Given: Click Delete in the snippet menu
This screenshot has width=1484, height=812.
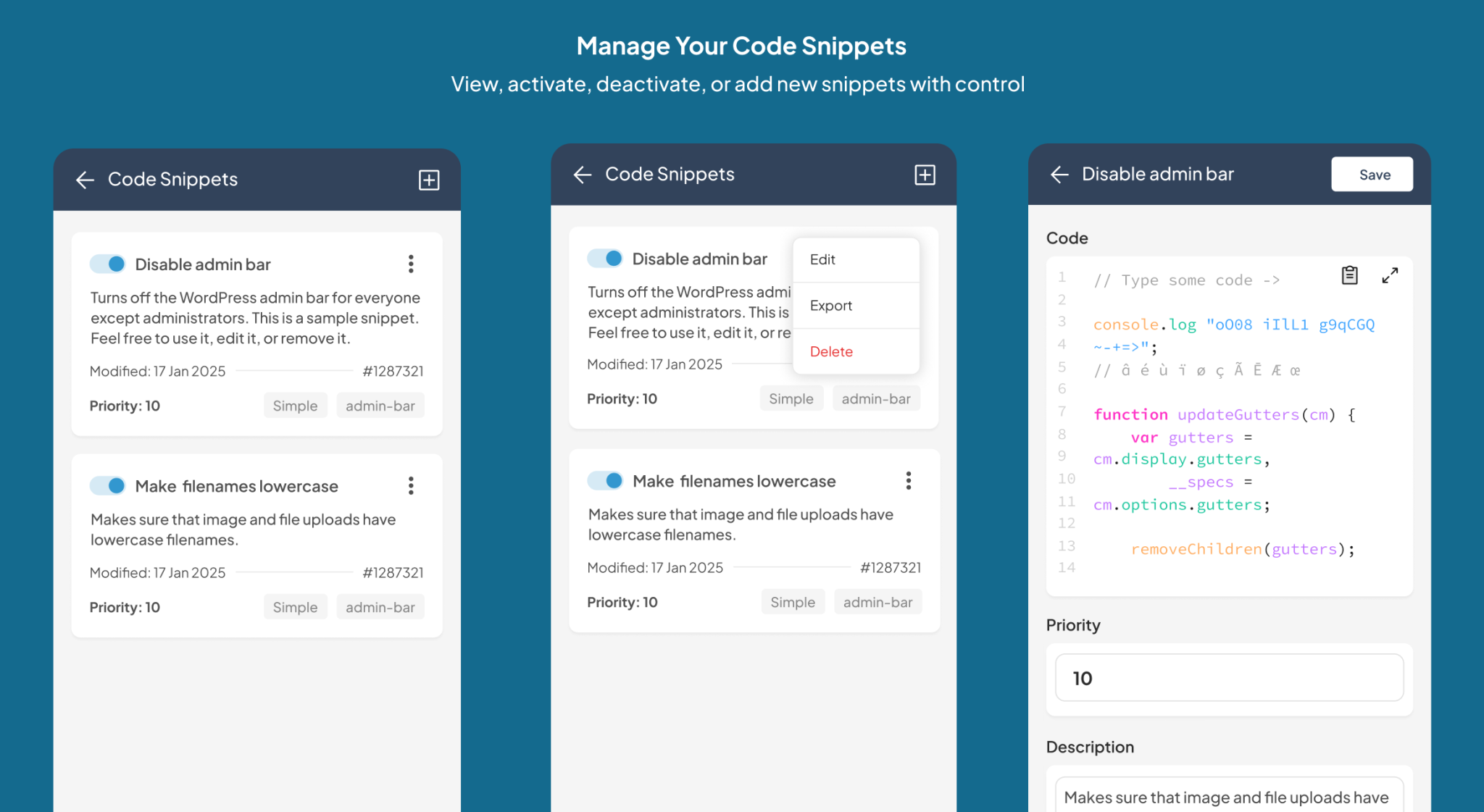Looking at the screenshot, I should (831, 351).
